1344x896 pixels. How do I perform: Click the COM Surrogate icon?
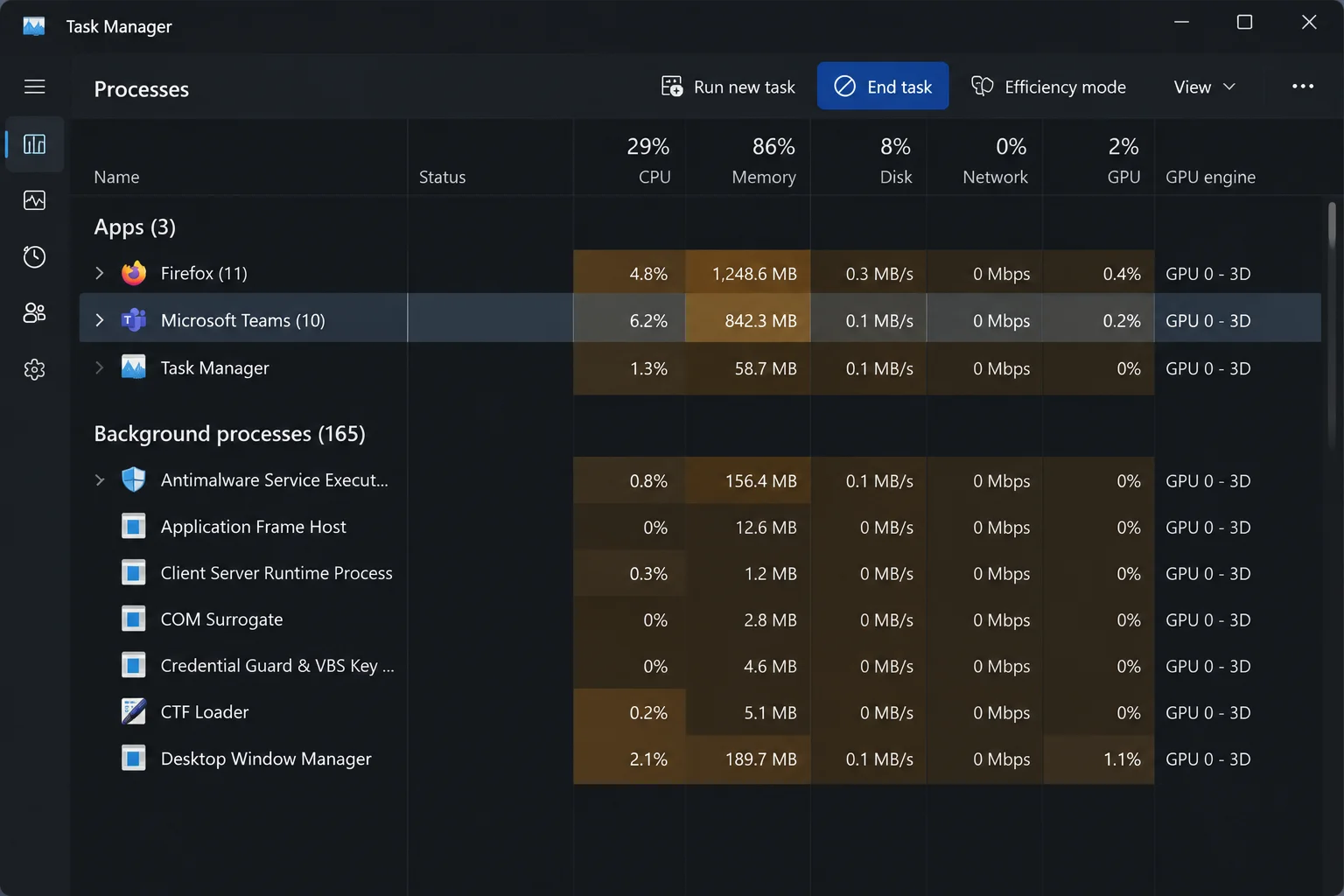pyautogui.click(x=134, y=619)
